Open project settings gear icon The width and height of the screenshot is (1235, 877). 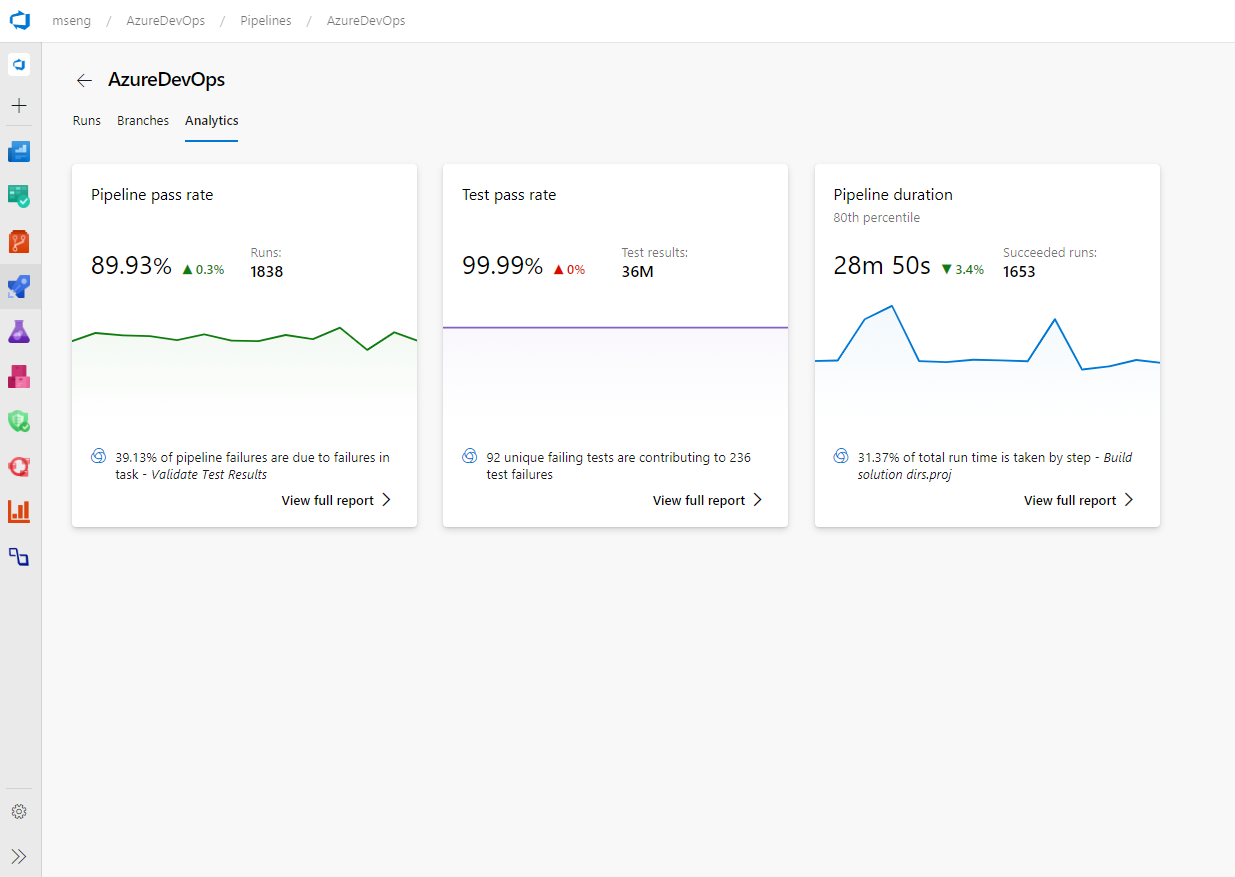pos(19,811)
